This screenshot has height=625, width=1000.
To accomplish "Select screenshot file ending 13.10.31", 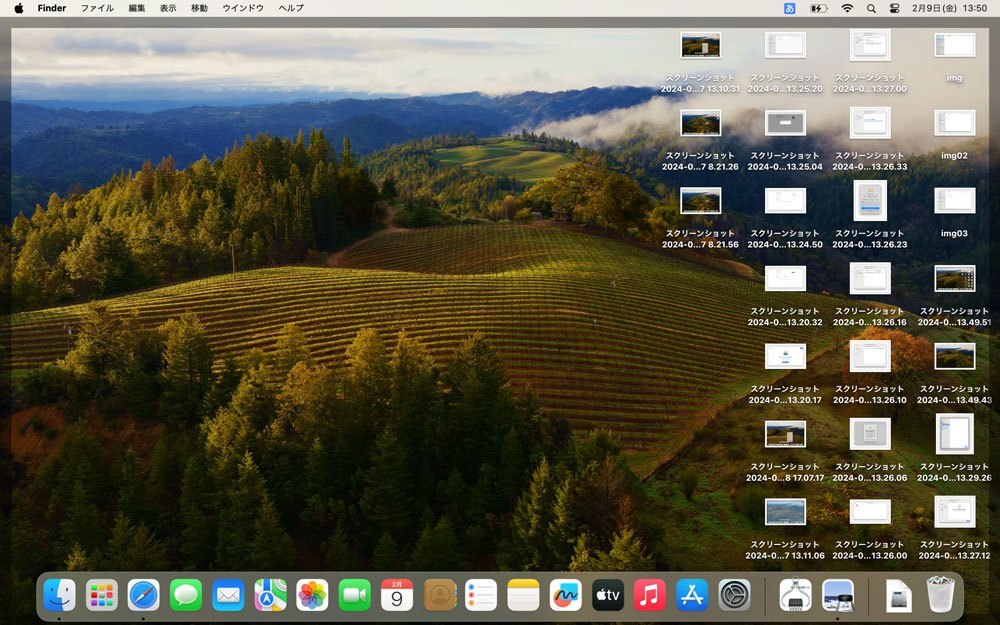I will pos(700,45).
